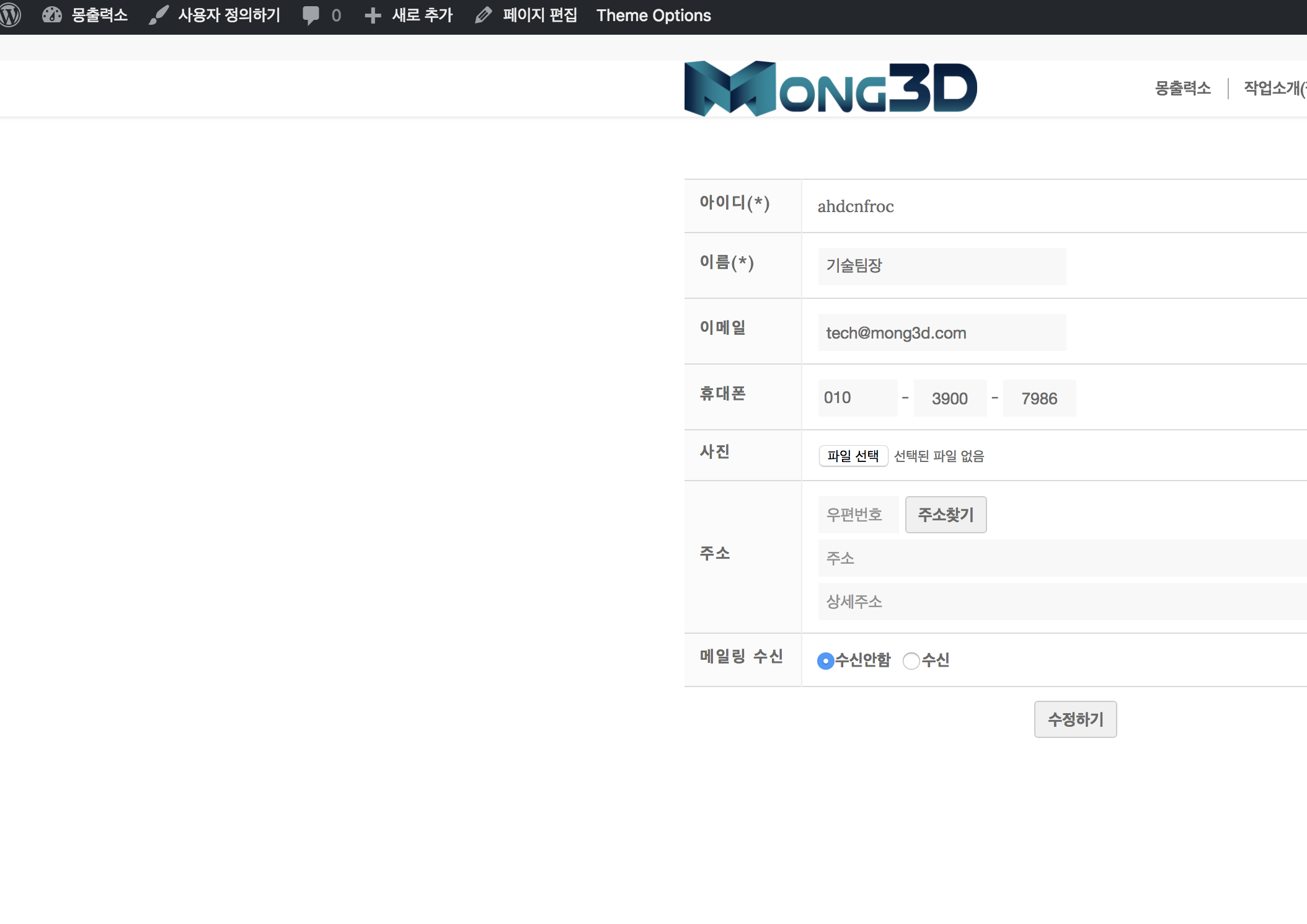1307x924 pixels.
Task: Focus the 상세주소 detailed address field
Action: click(1063, 602)
